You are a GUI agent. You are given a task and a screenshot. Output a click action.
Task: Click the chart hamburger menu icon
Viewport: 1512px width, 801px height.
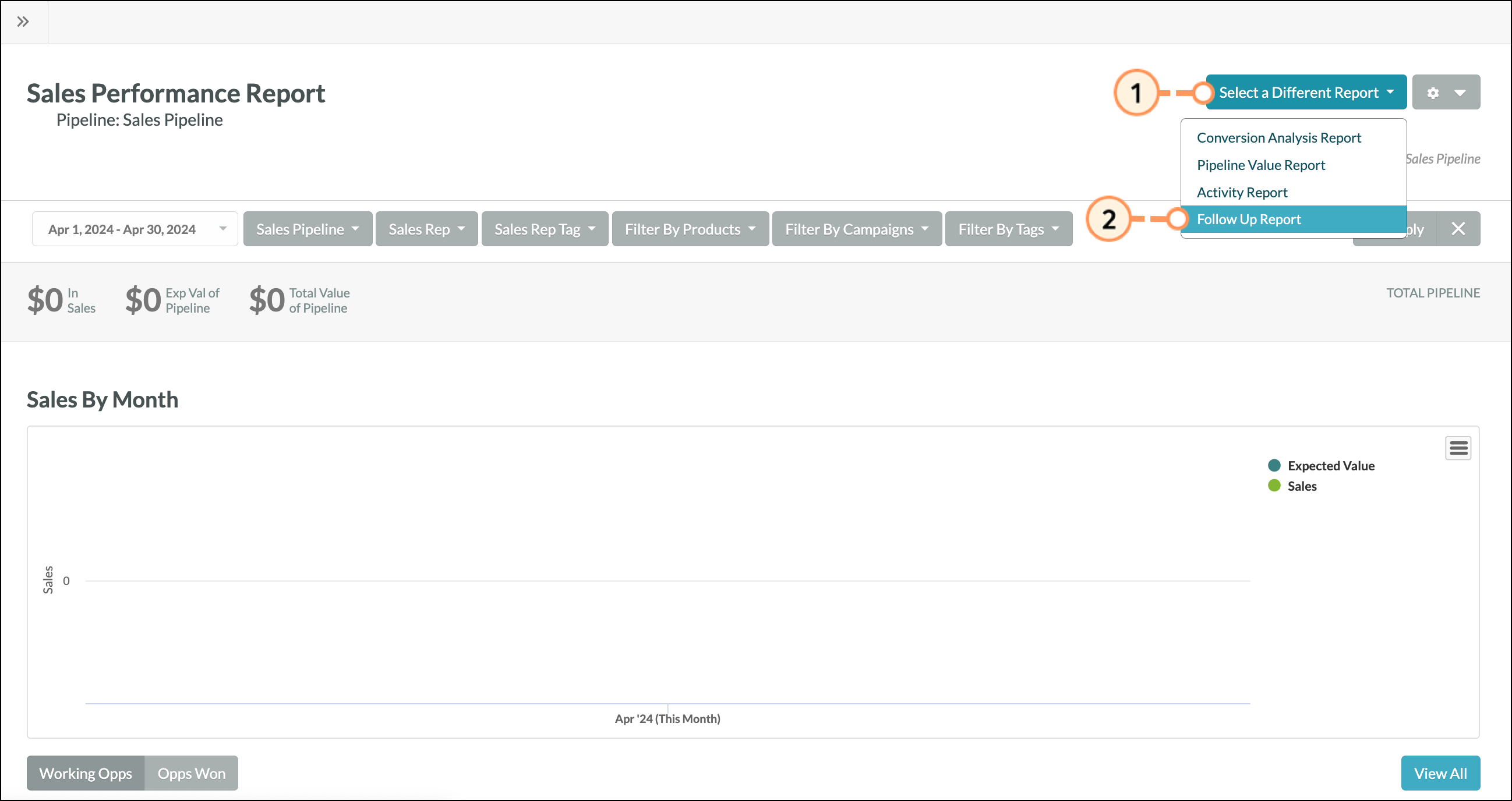pos(1458,448)
